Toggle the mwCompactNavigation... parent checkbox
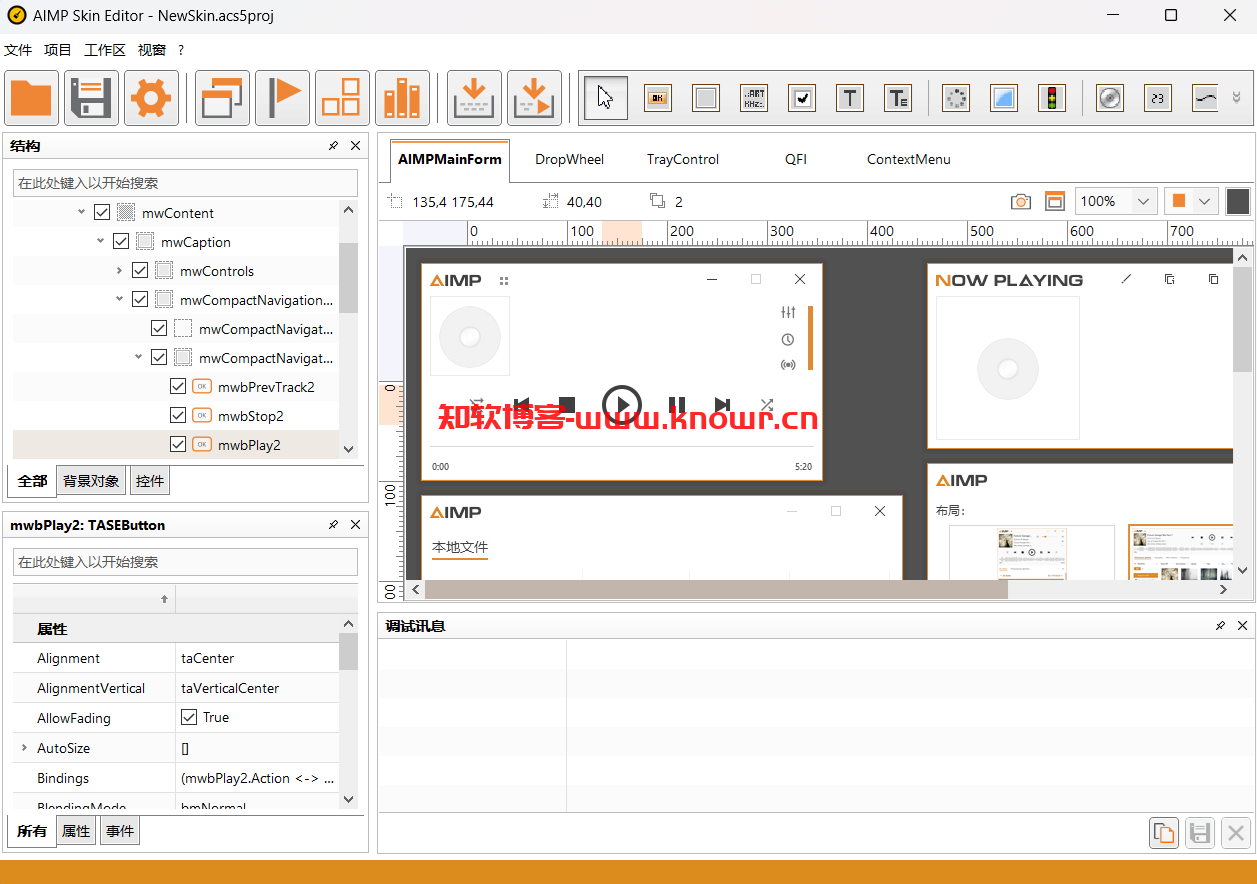This screenshot has height=884, width=1257. pos(140,300)
